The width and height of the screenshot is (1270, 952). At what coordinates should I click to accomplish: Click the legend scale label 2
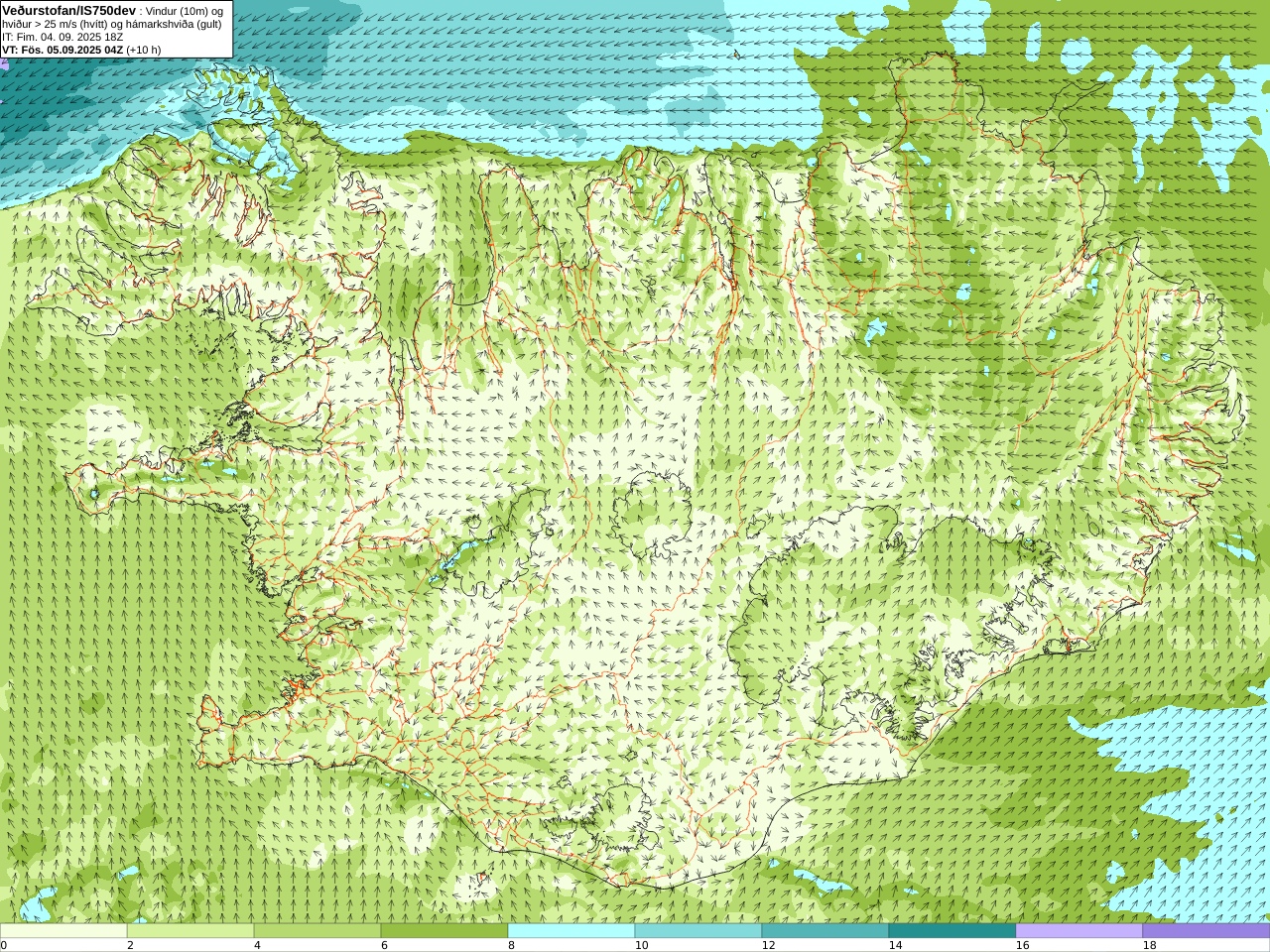[x=130, y=946]
